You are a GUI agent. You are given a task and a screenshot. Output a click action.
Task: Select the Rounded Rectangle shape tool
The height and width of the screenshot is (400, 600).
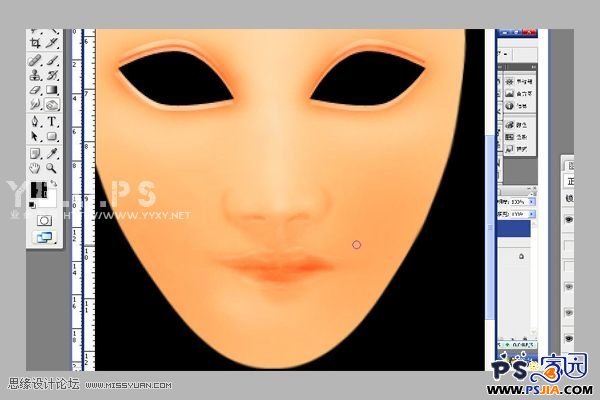(x=52, y=137)
